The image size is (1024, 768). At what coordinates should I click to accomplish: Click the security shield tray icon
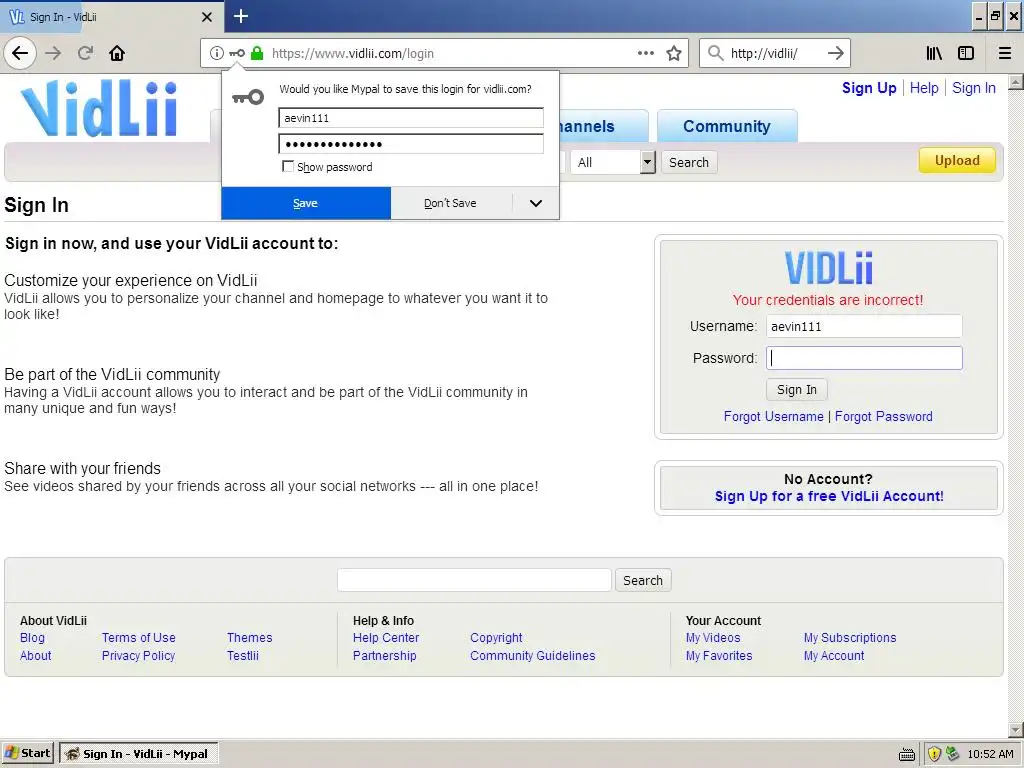[x=934, y=754]
